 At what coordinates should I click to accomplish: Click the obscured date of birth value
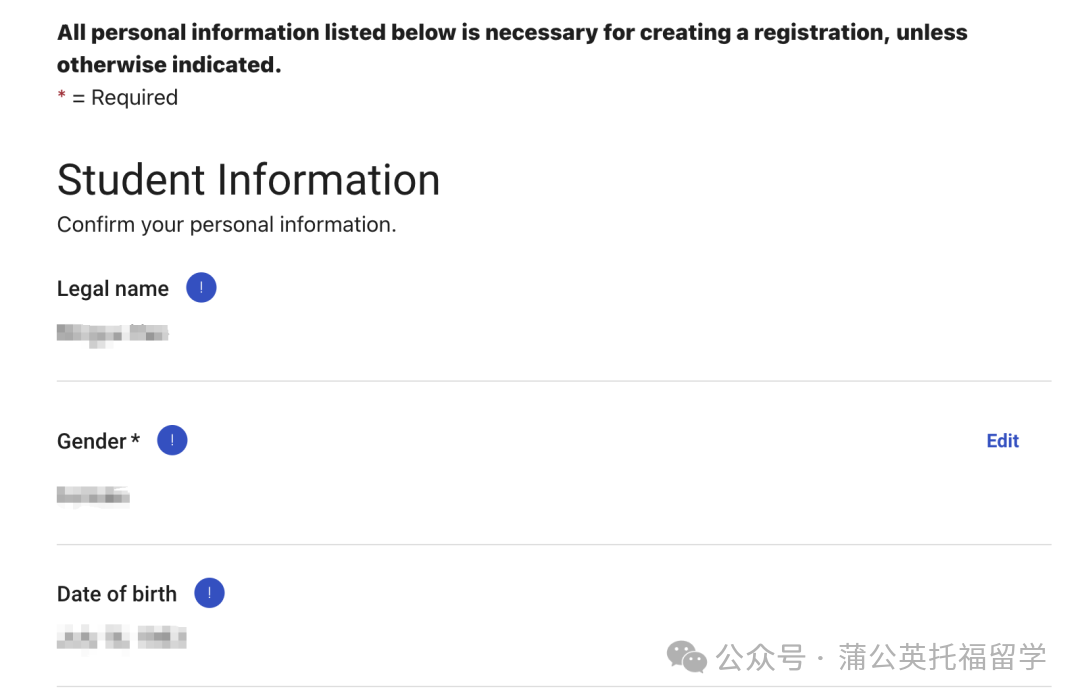(120, 638)
